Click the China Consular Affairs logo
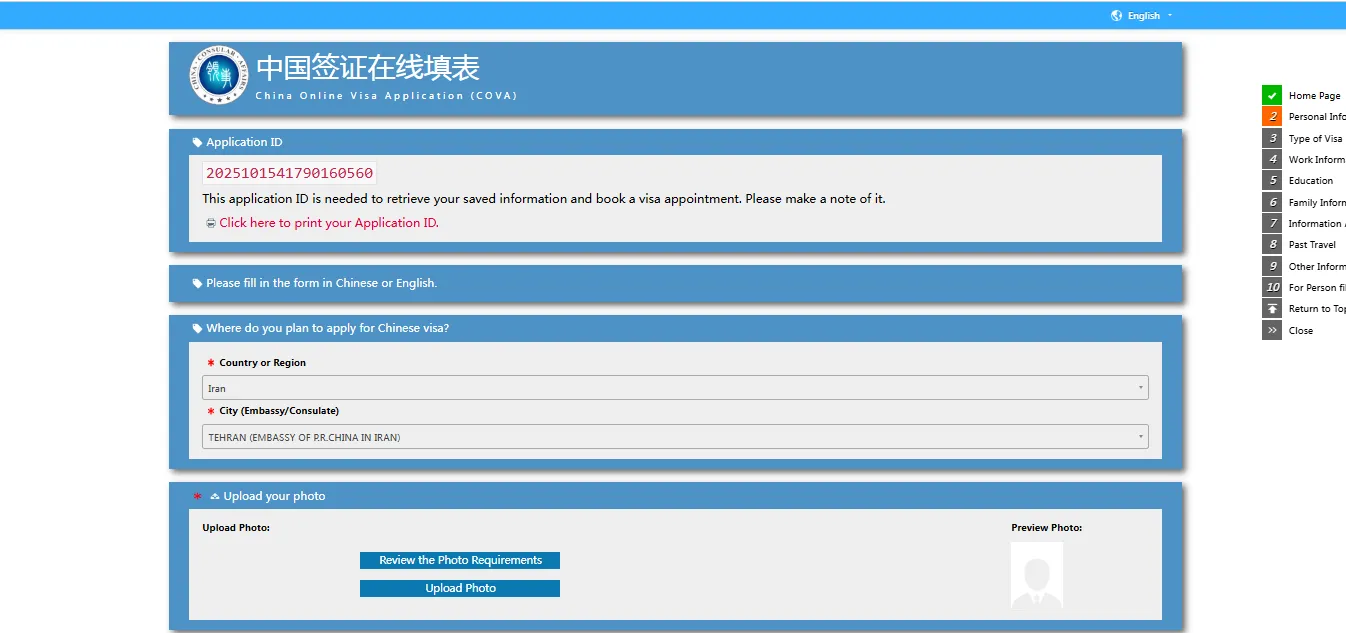 click(x=217, y=76)
